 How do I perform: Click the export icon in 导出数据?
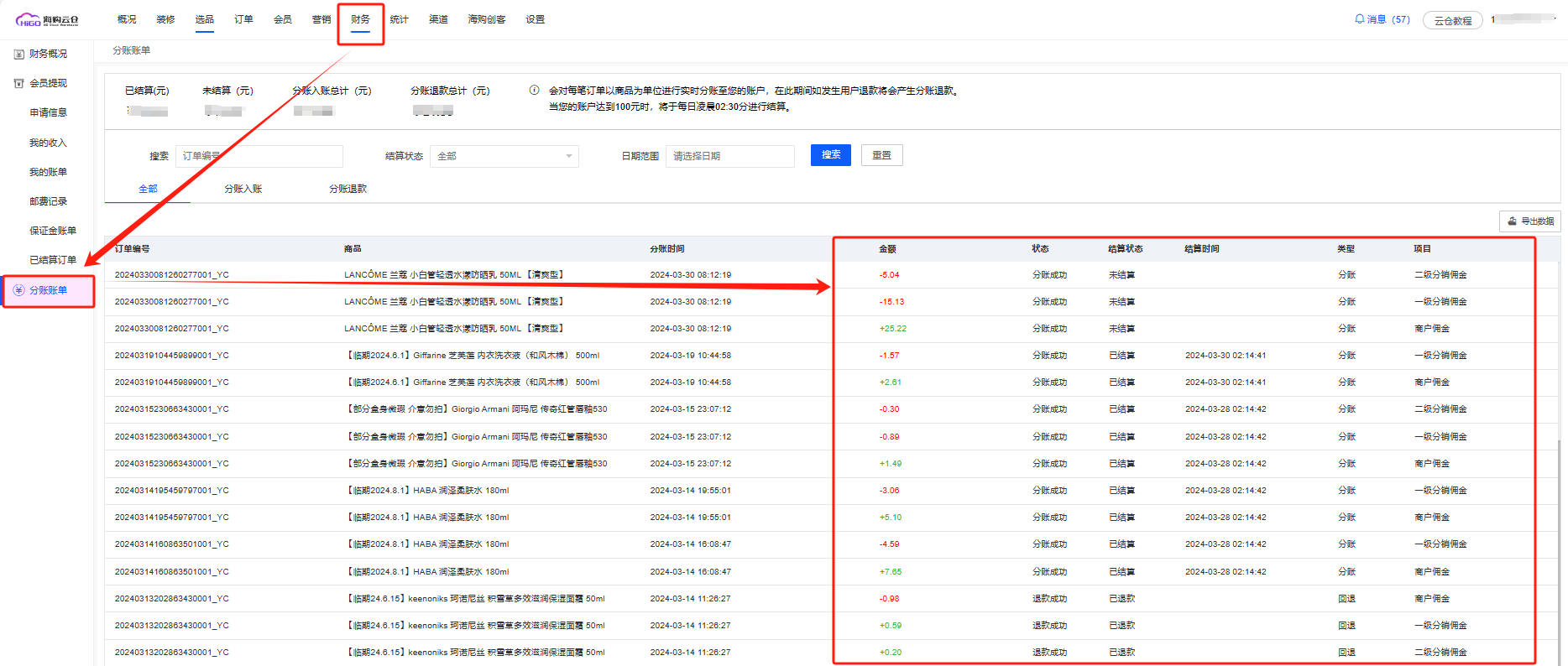[x=1512, y=221]
